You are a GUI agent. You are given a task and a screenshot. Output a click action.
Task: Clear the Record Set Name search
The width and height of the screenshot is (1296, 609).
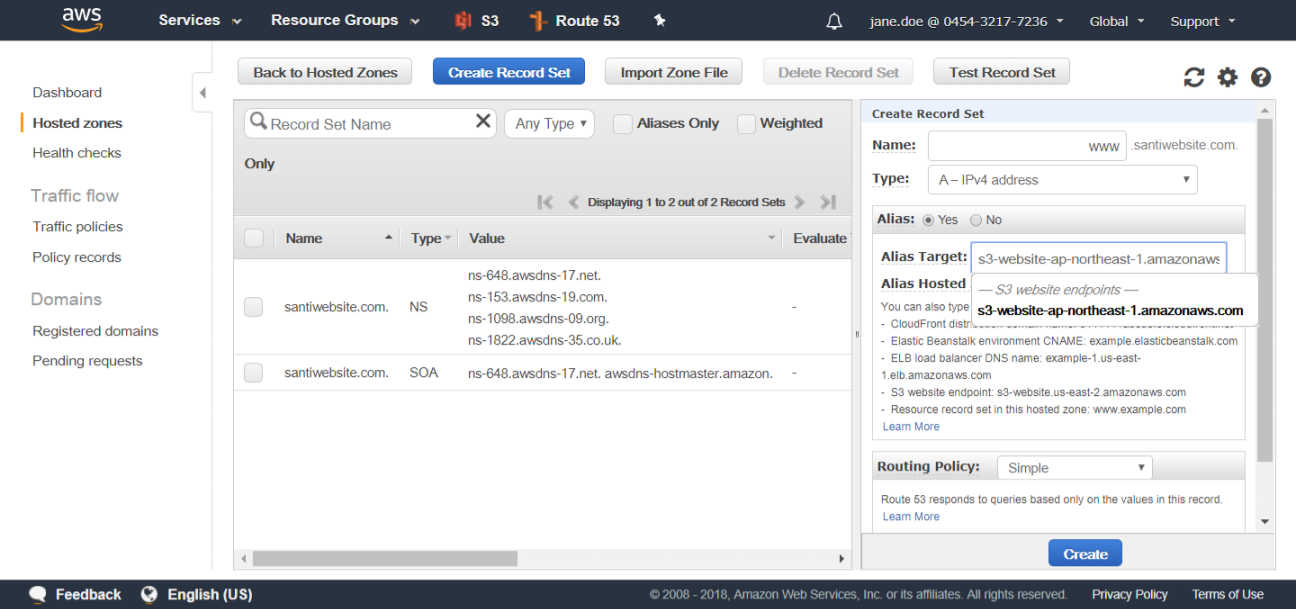[483, 121]
